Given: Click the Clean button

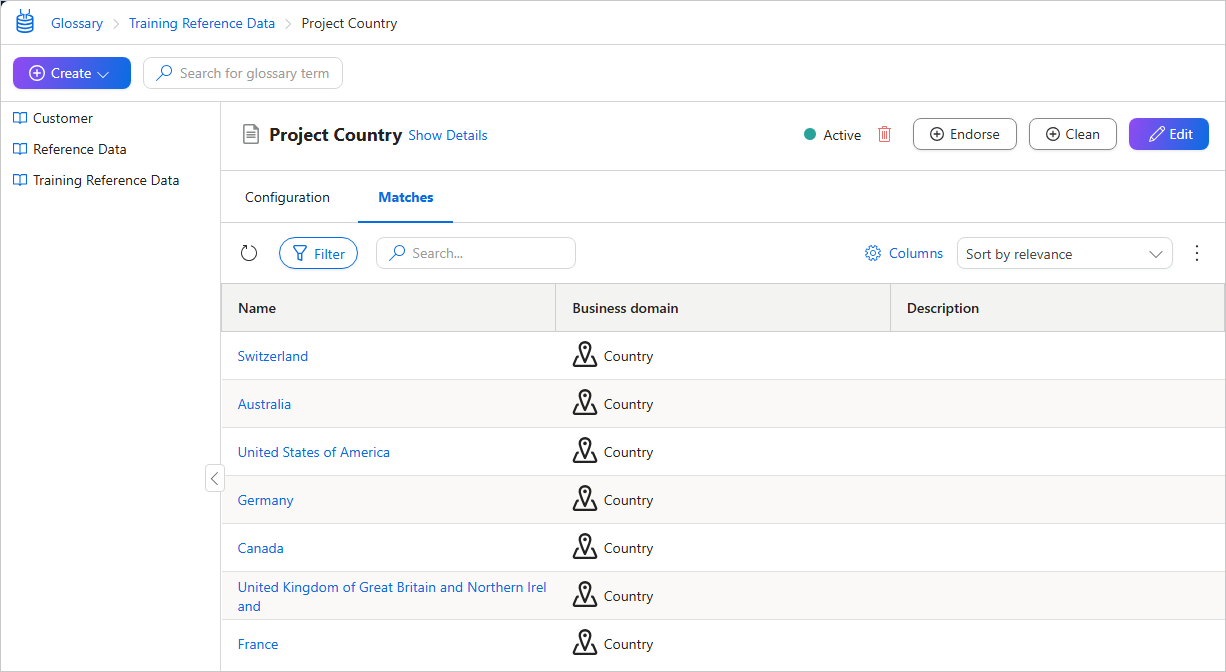Looking at the screenshot, I should point(1073,134).
